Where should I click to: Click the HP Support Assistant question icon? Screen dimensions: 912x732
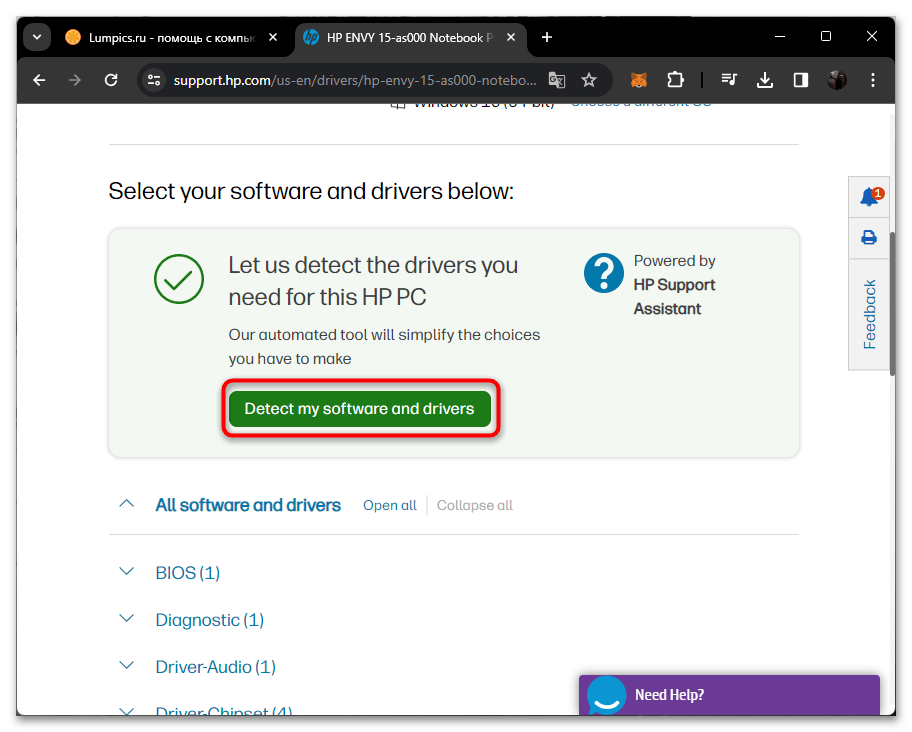click(603, 273)
